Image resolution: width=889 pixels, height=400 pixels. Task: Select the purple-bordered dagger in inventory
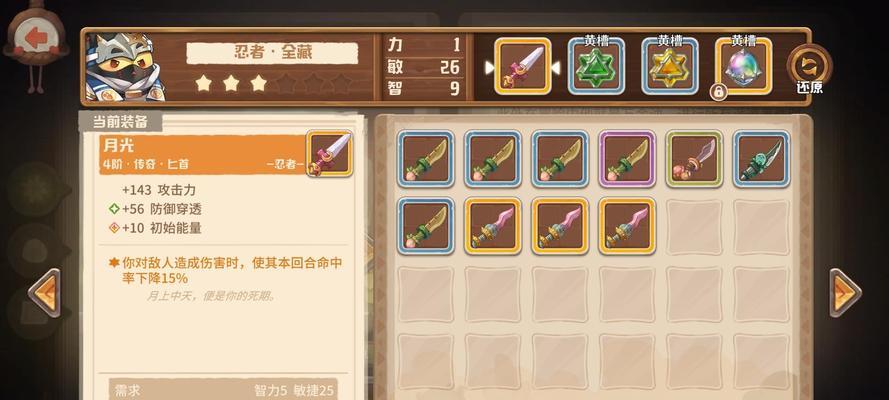pos(627,159)
